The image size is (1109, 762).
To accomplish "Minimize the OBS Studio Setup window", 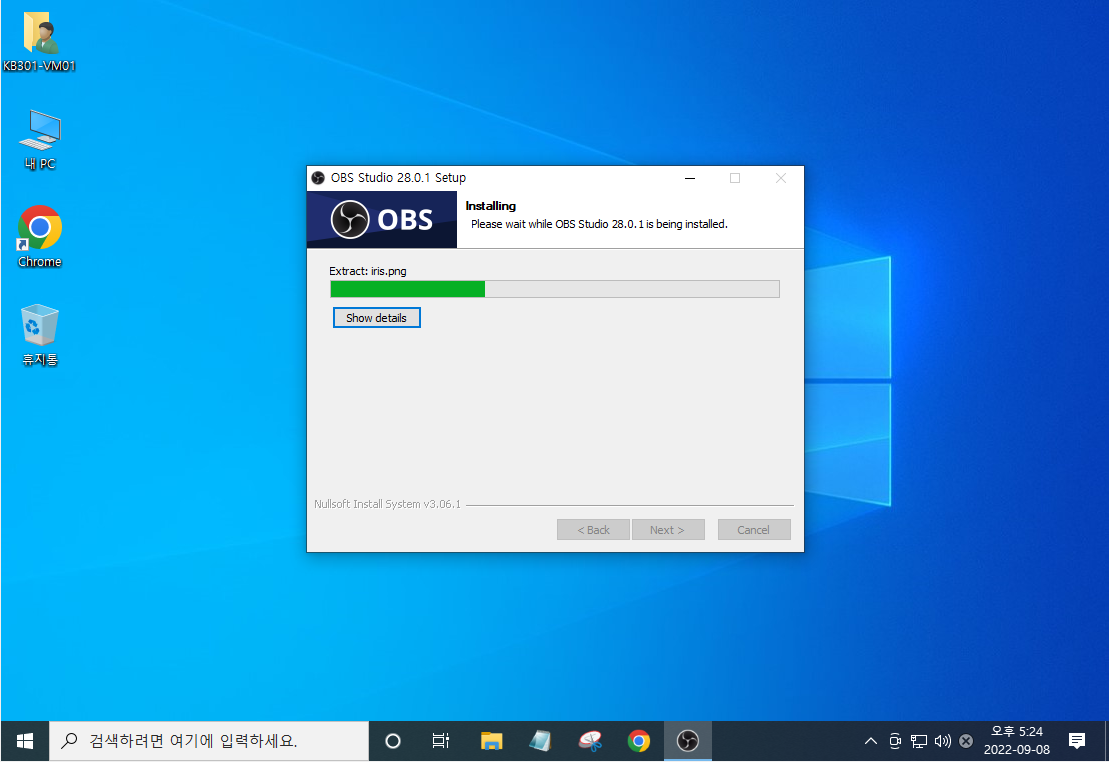I will pos(690,178).
